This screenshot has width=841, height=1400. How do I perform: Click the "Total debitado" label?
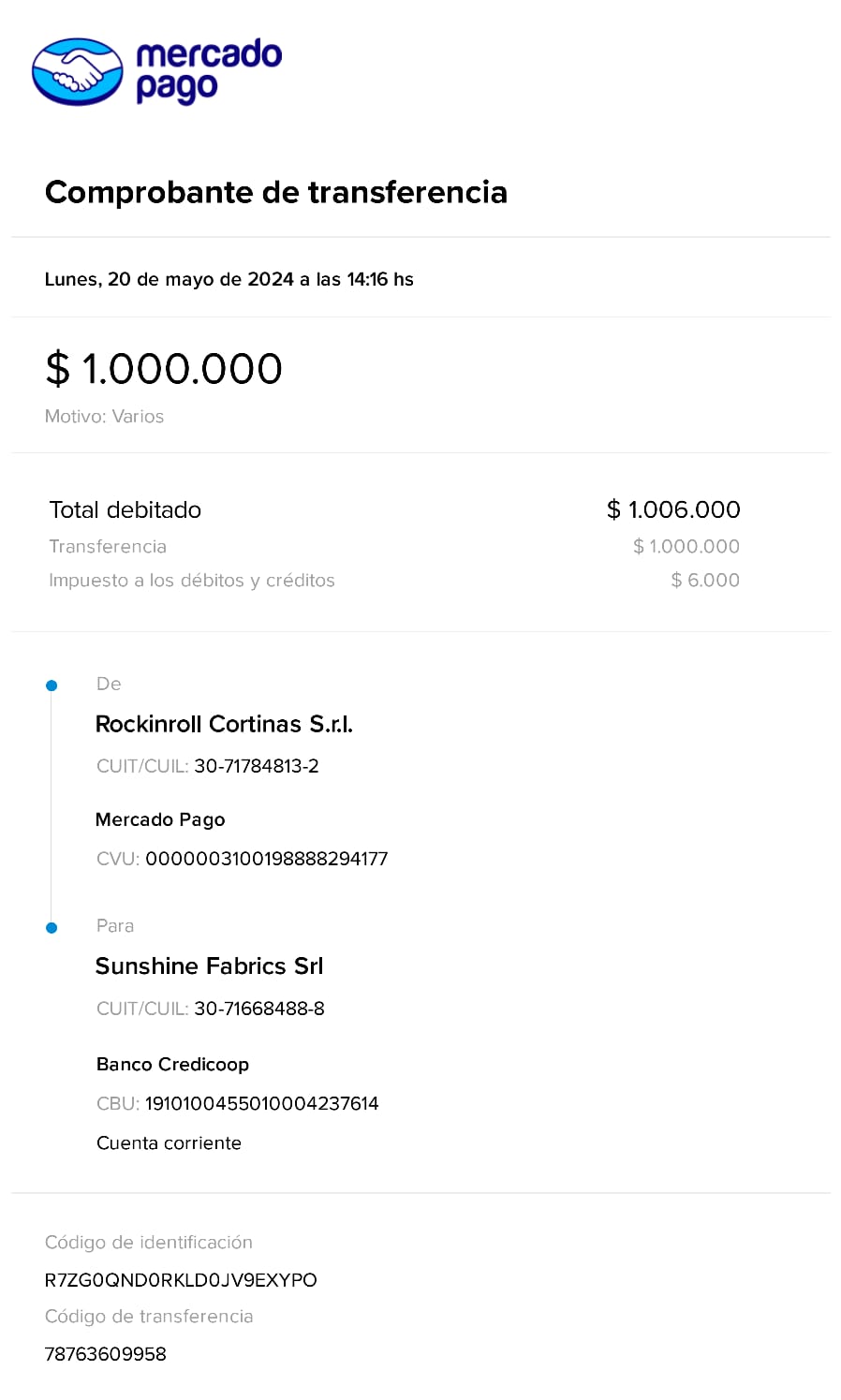point(125,509)
